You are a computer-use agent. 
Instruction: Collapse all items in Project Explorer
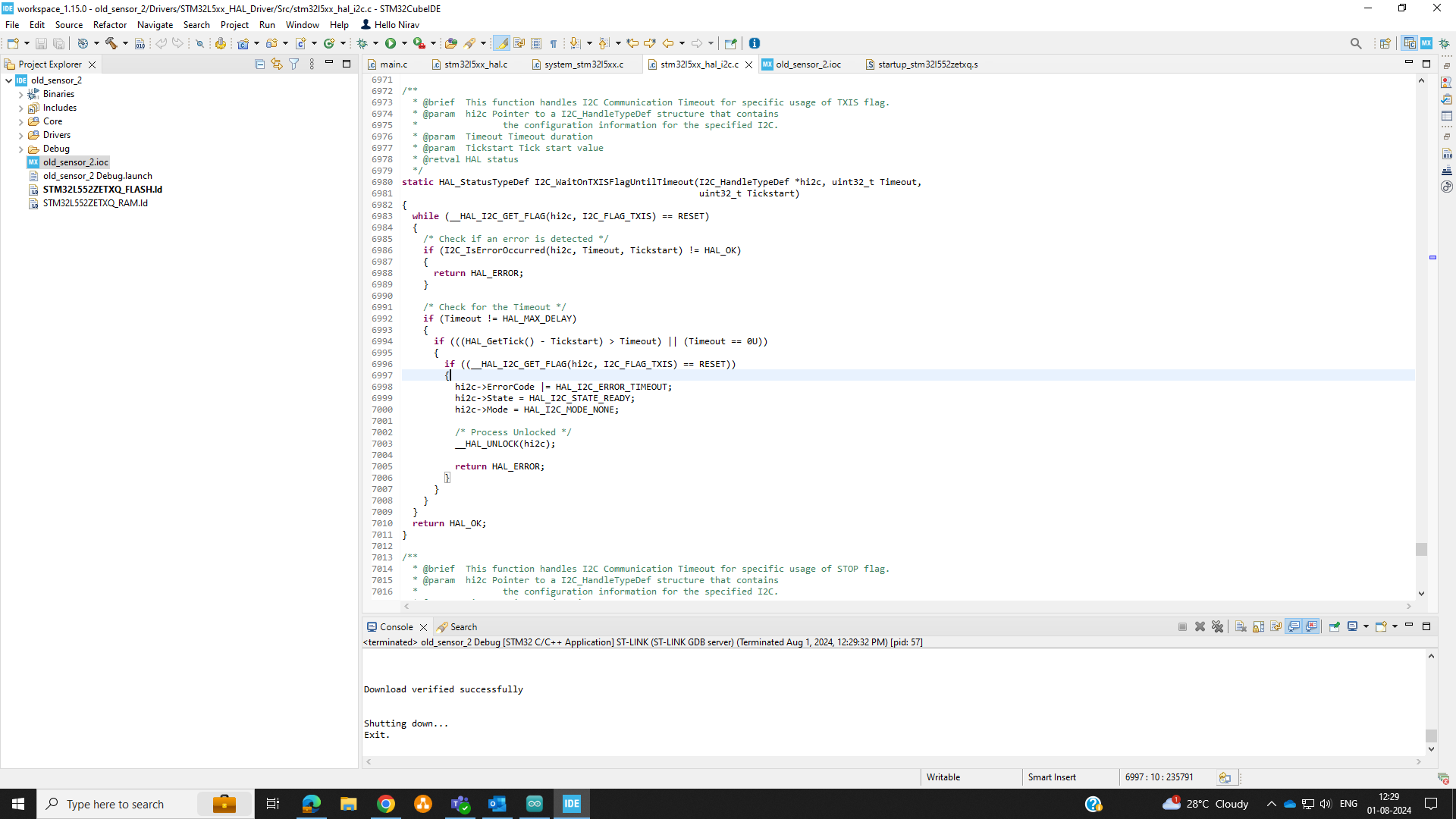[x=259, y=64]
